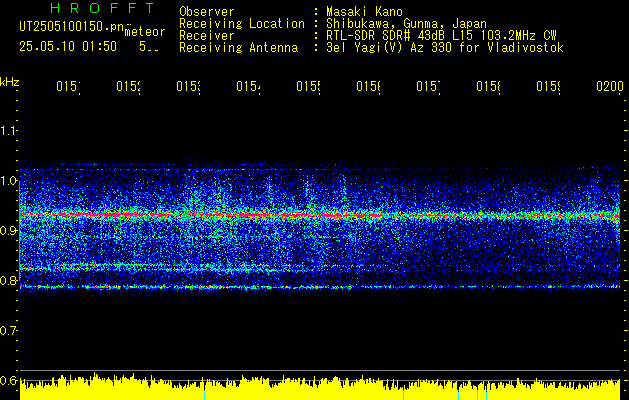The height and width of the screenshot is (400, 629).
Task: Click the 0.7 kHz axis label
Action: coord(8,330)
